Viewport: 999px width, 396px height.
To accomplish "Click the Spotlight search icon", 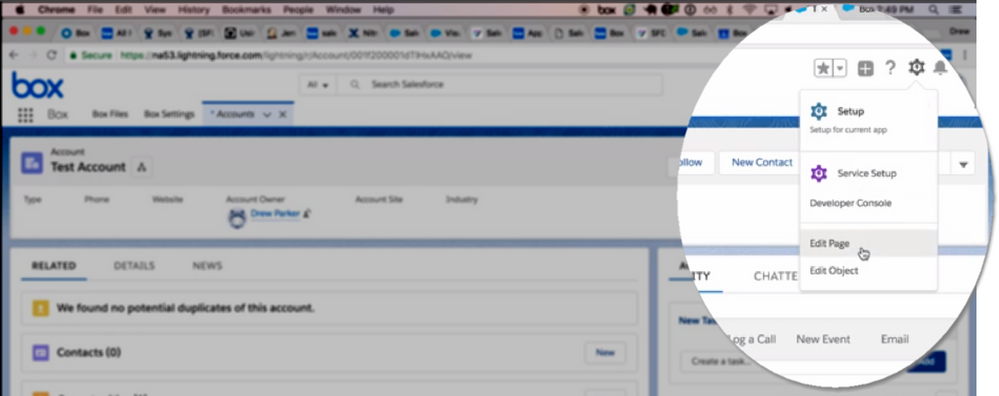I will (x=934, y=10).
